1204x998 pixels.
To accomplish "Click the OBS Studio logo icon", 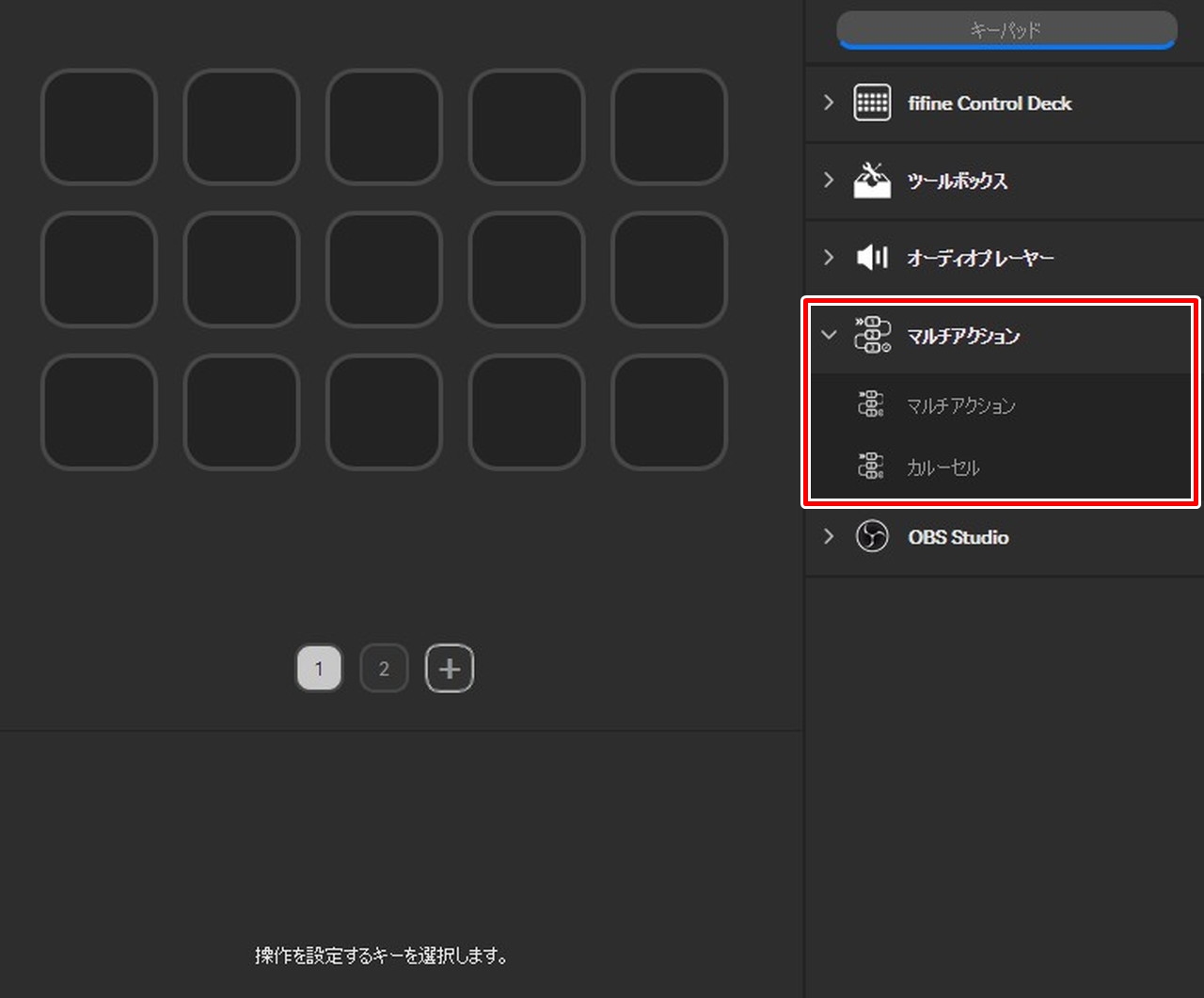I will tap(872, 537).
